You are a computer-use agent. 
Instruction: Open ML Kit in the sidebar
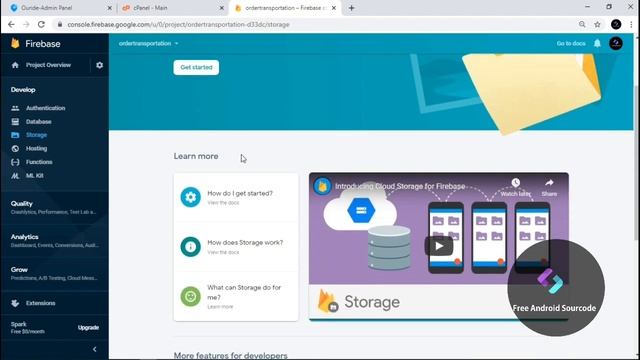35,176
